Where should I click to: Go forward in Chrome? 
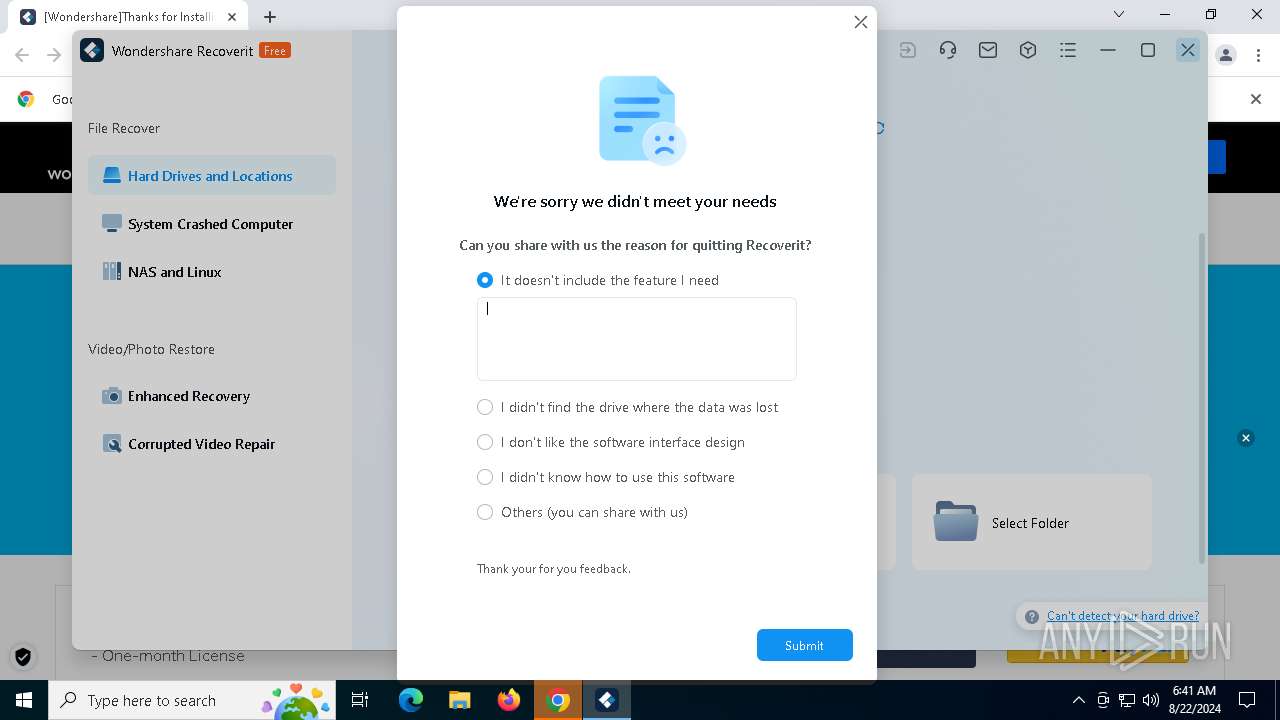tap(54, 55)
